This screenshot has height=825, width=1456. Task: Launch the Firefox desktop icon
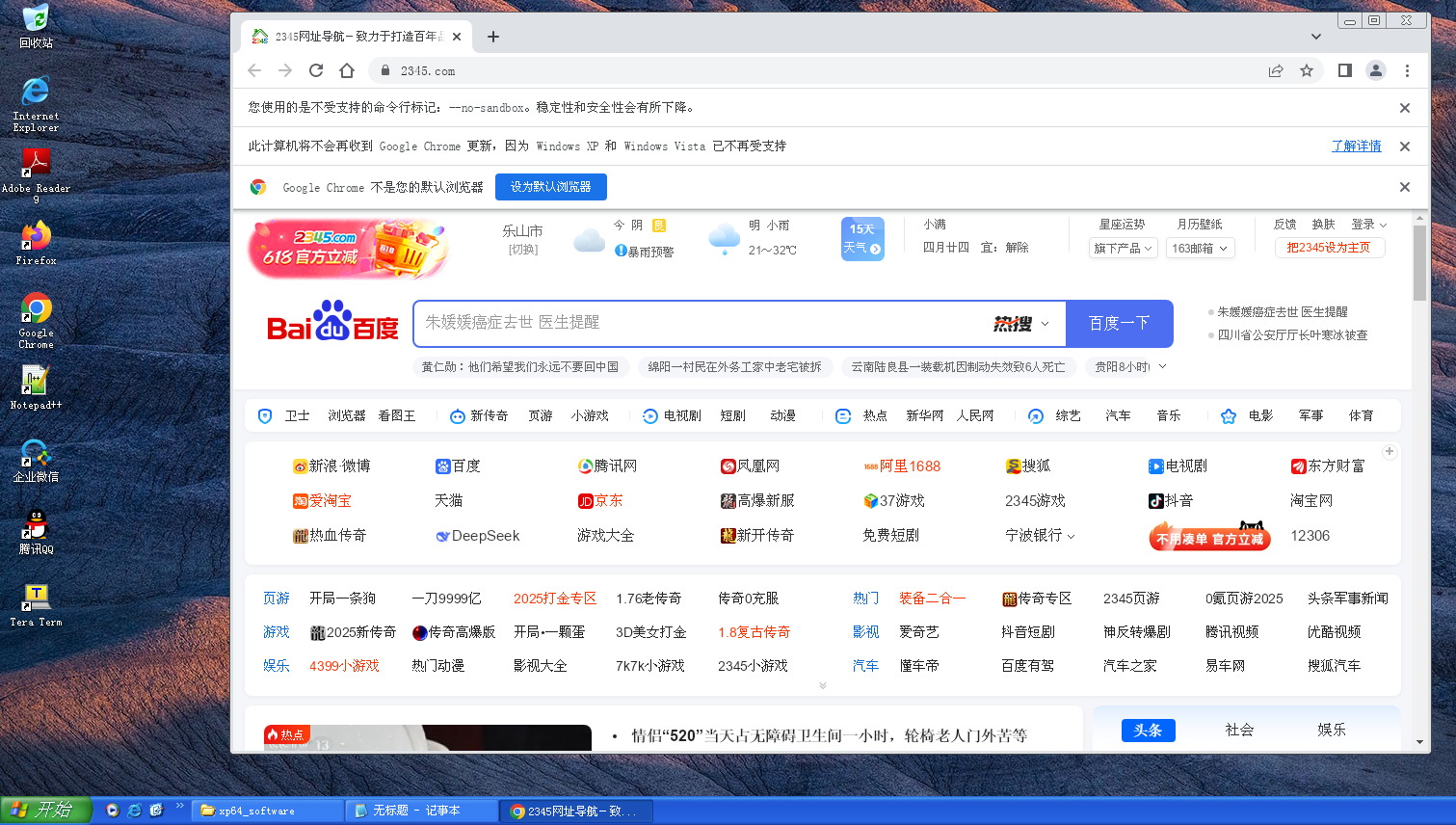[x=36, y=243]
